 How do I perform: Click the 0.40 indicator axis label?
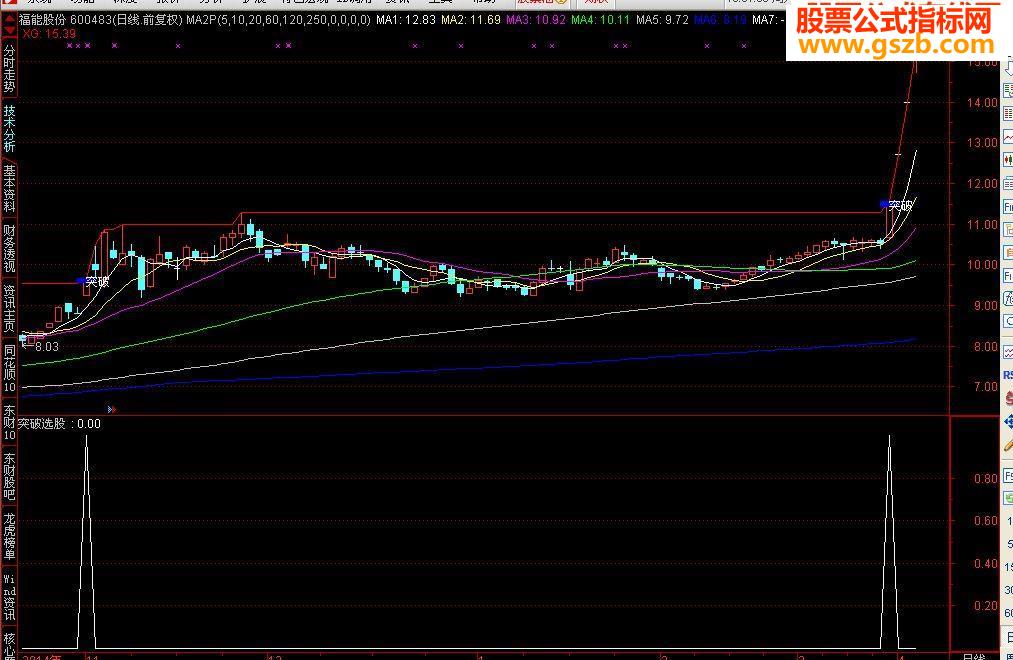[x=986, y=564]
